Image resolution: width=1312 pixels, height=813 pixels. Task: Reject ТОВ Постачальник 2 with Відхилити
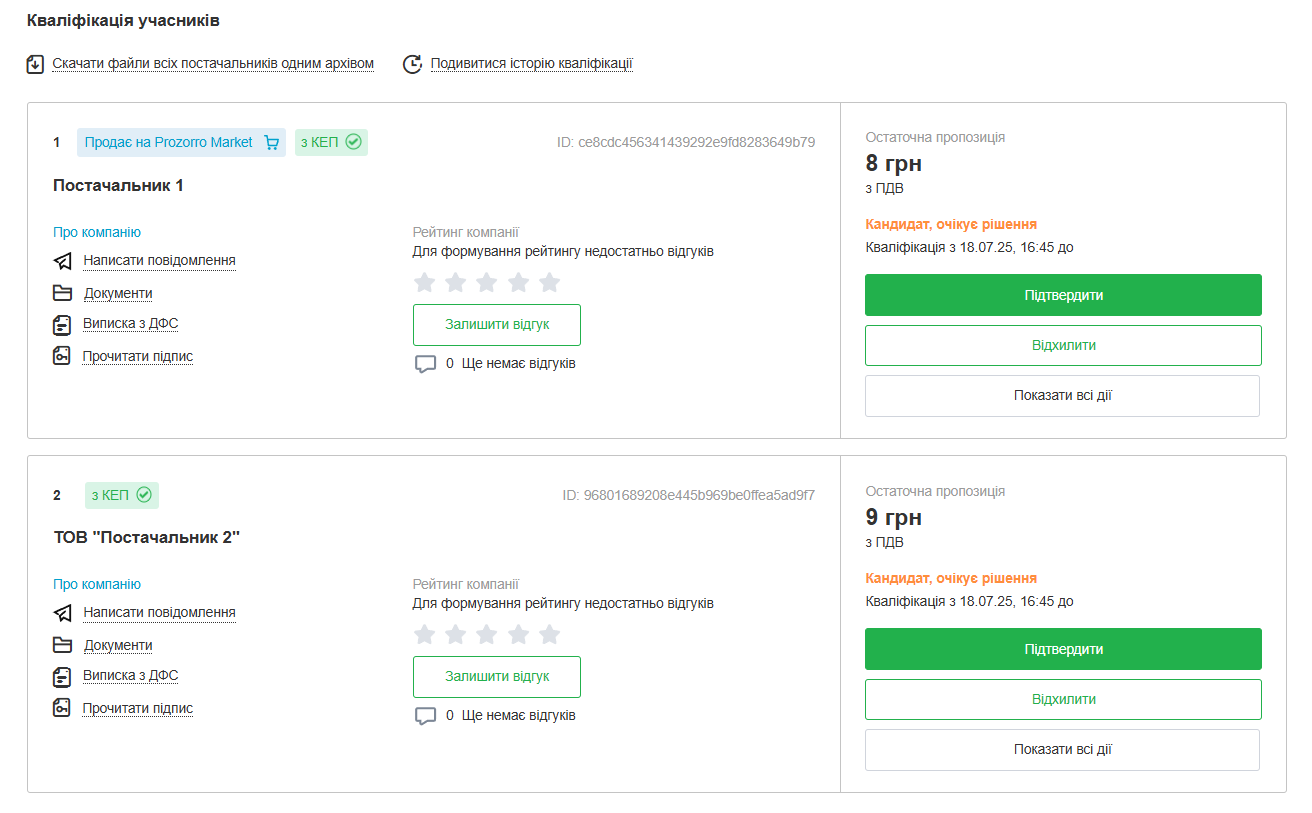point(1063,699)
